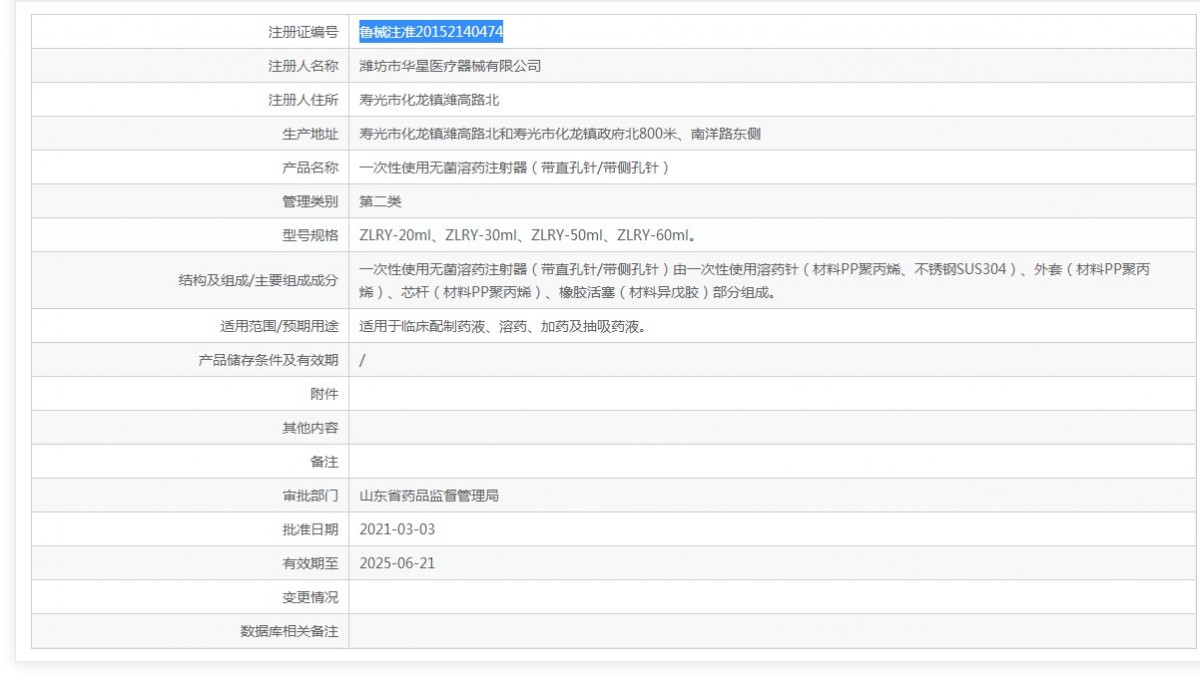Click the expiry date 2025-06-21
This screenshot has height=675, width=1200.
tap(397, 564)
